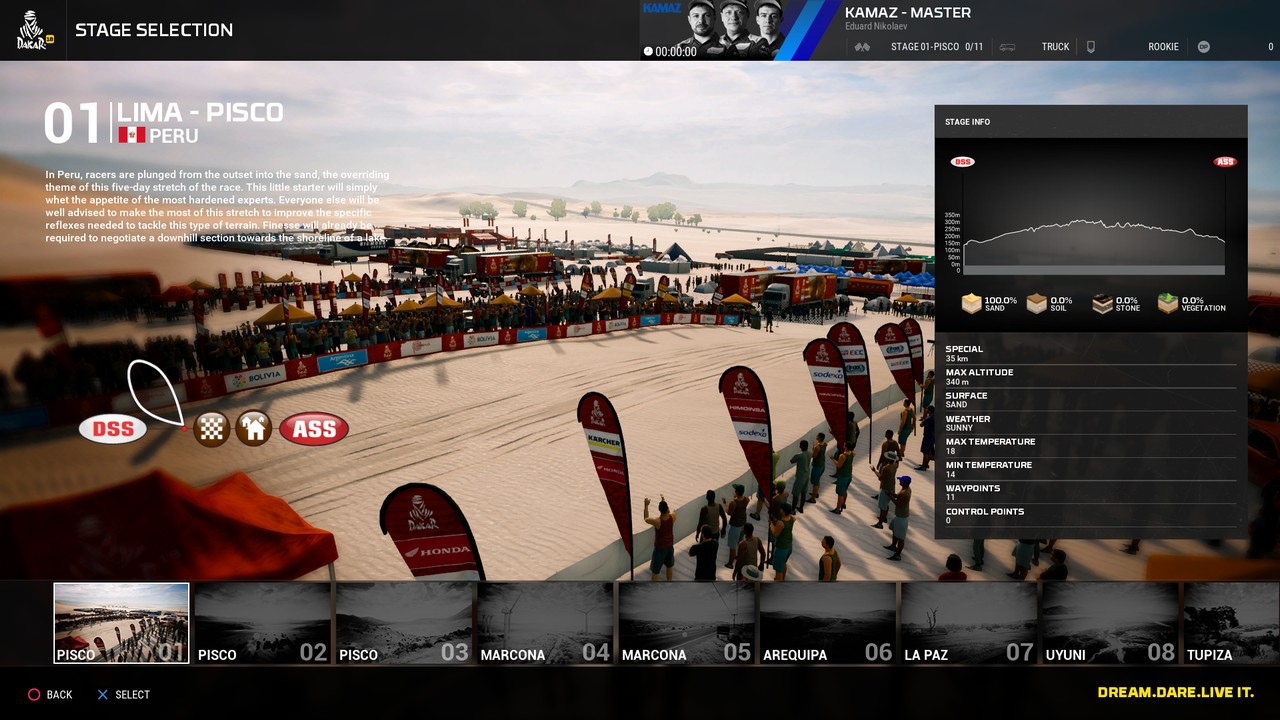The height and width of the screenshot is (720, 1280).
Task: Click the DP points coin icon
Action: (x=1204, y=47)
